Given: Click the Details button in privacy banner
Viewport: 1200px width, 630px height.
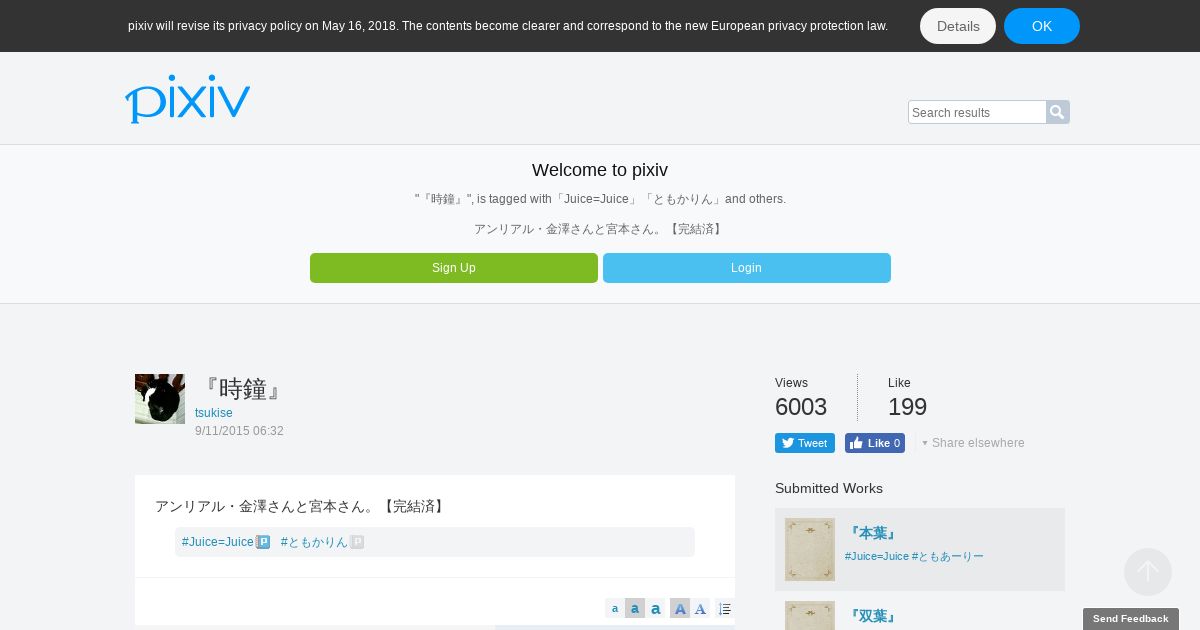Looking at the screenshot, I should pos(958,26).
